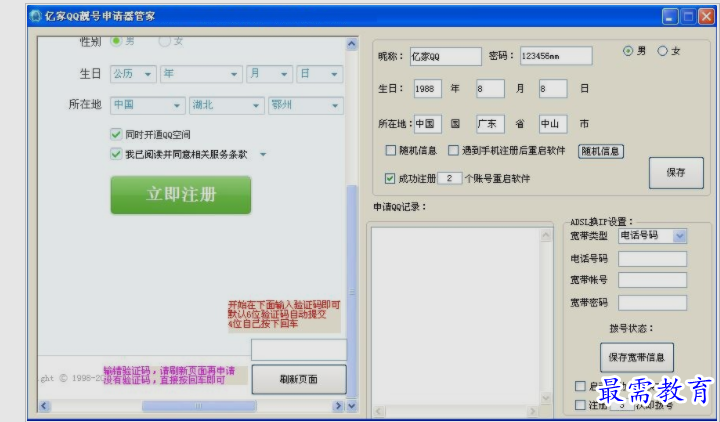Click up arrow of QQ record list scrollbar

tap(546, 235)
